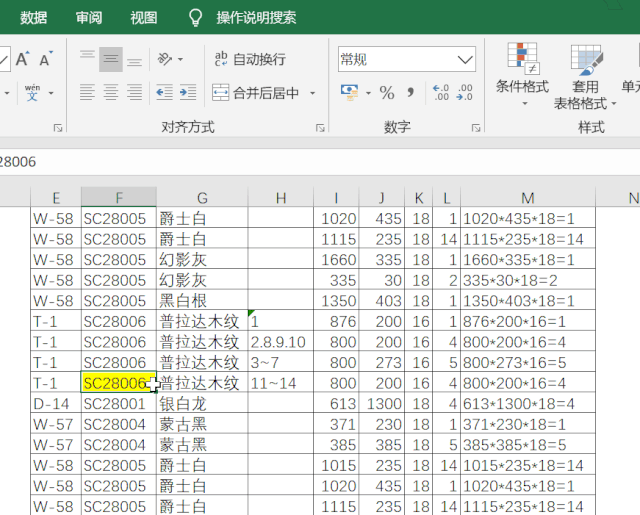The height and width of the screenshot is (515, 640).
Task: Expand the 合并后居中 dropdown arrow
Action: [313, 93]
